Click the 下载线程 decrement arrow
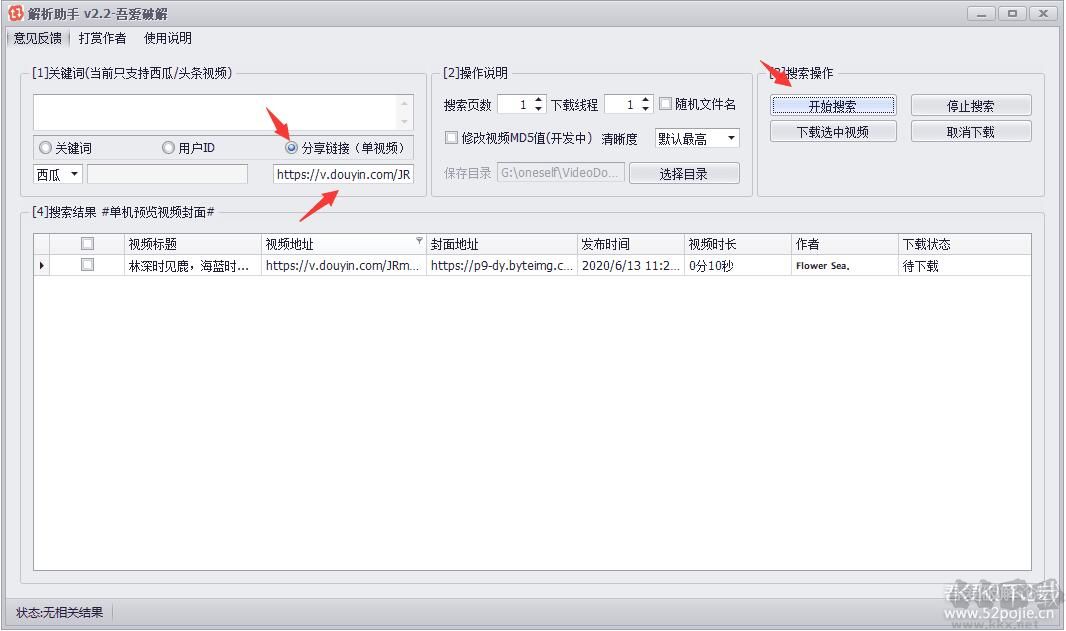The image size is (1066, 631). pyautogui.click(x=645, y=108)
